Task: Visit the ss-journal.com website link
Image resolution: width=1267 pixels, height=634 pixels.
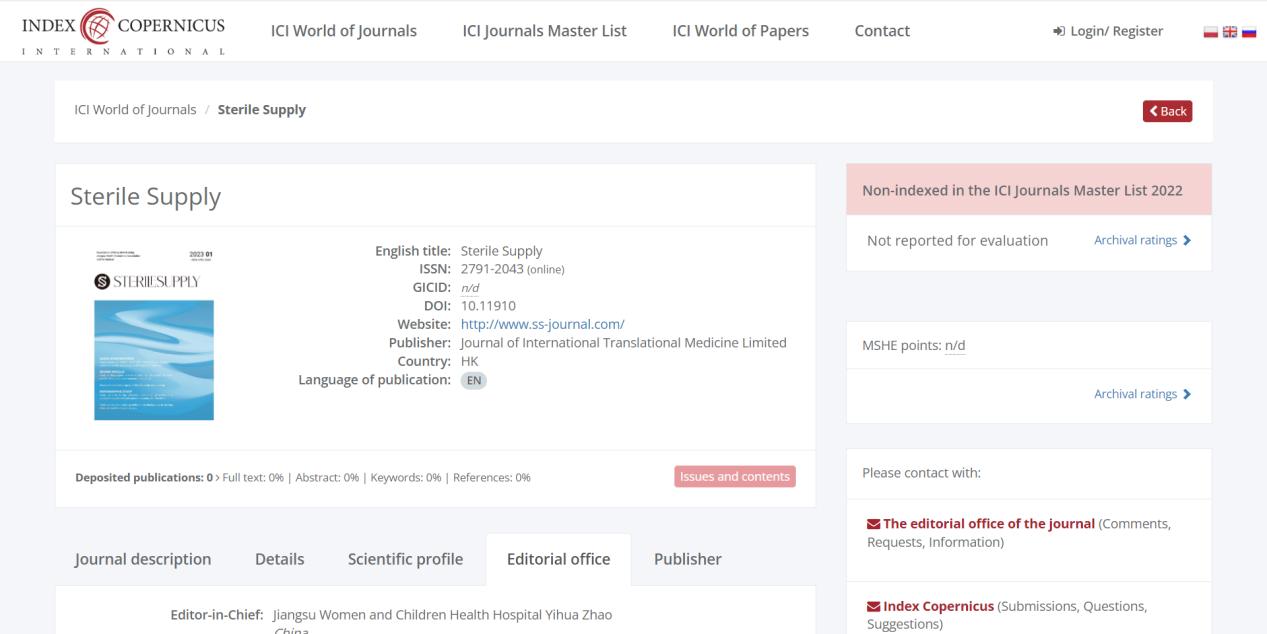Action: (543, 323)
